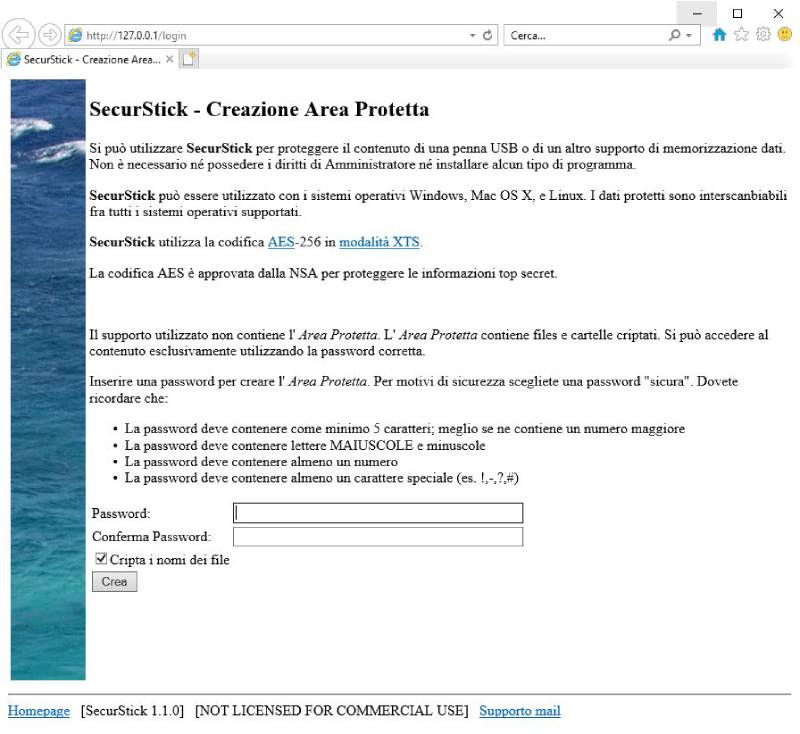Maximize the browser window
Viewport: 800px width, 734px height.
point(737,14)
